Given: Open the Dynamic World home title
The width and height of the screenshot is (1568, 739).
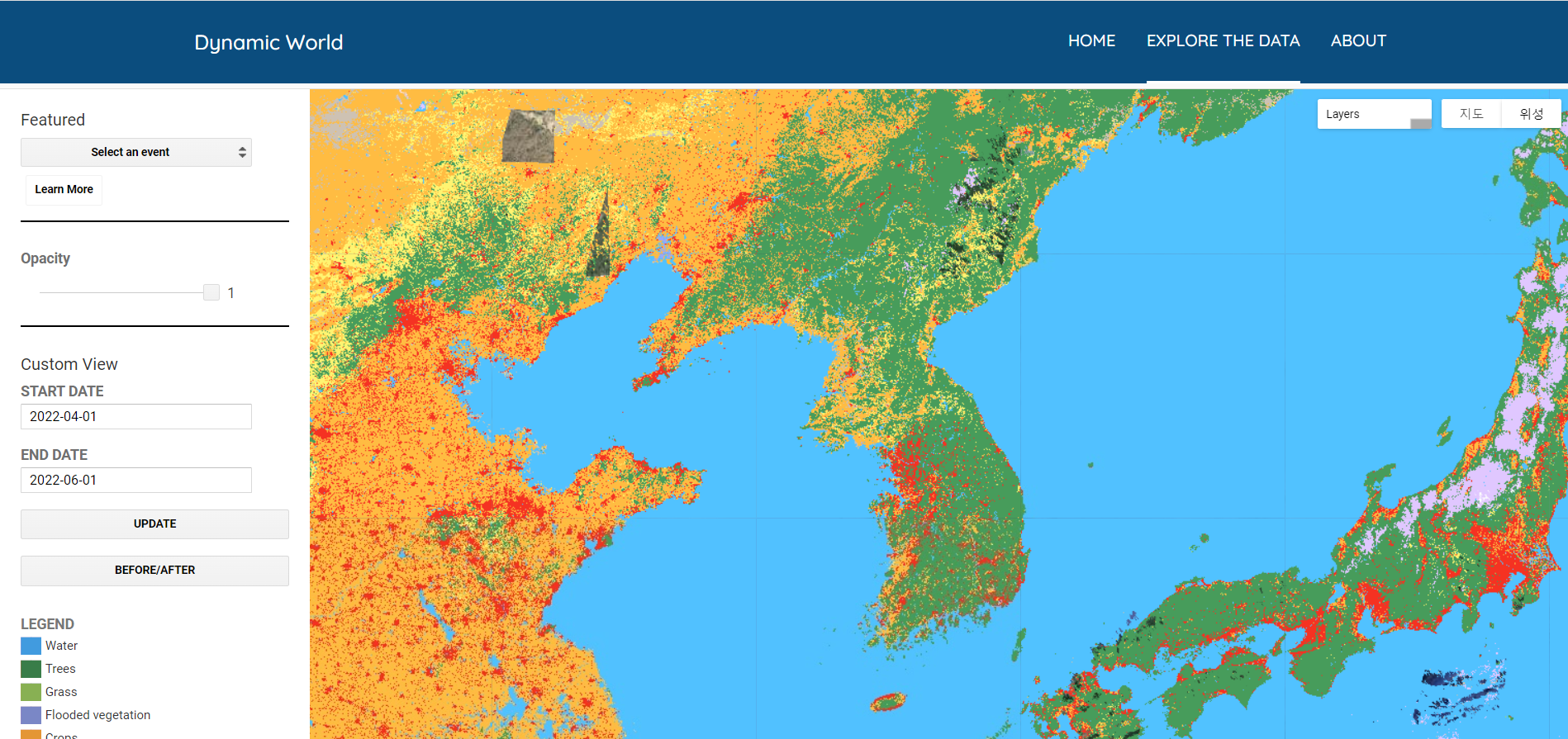Looking at the screenshot, I should tap(268, 42).
